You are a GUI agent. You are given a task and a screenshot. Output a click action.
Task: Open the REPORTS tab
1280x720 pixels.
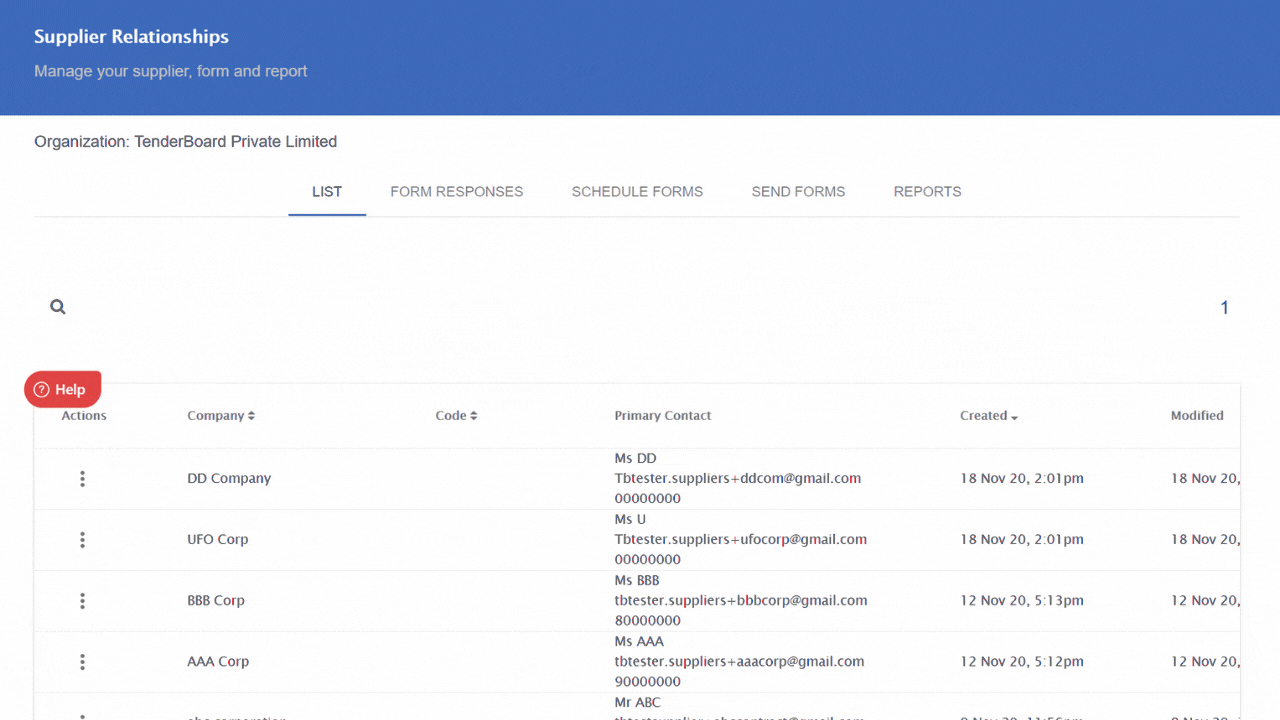tap(927, 191)
